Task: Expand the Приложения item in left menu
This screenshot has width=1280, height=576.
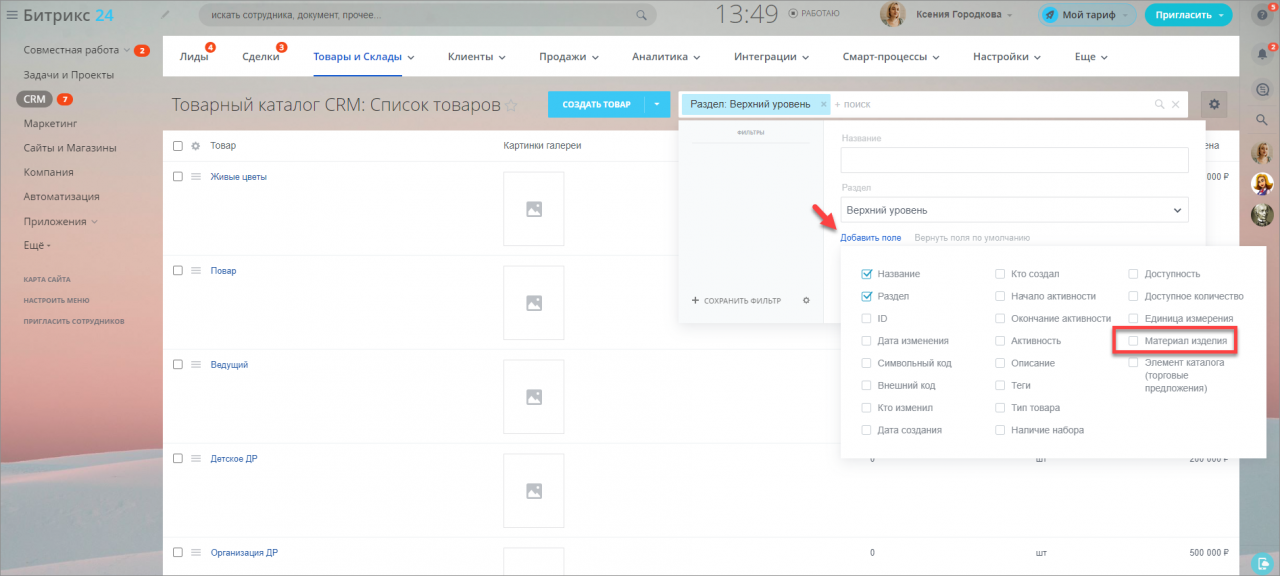Action: [60, 221]
